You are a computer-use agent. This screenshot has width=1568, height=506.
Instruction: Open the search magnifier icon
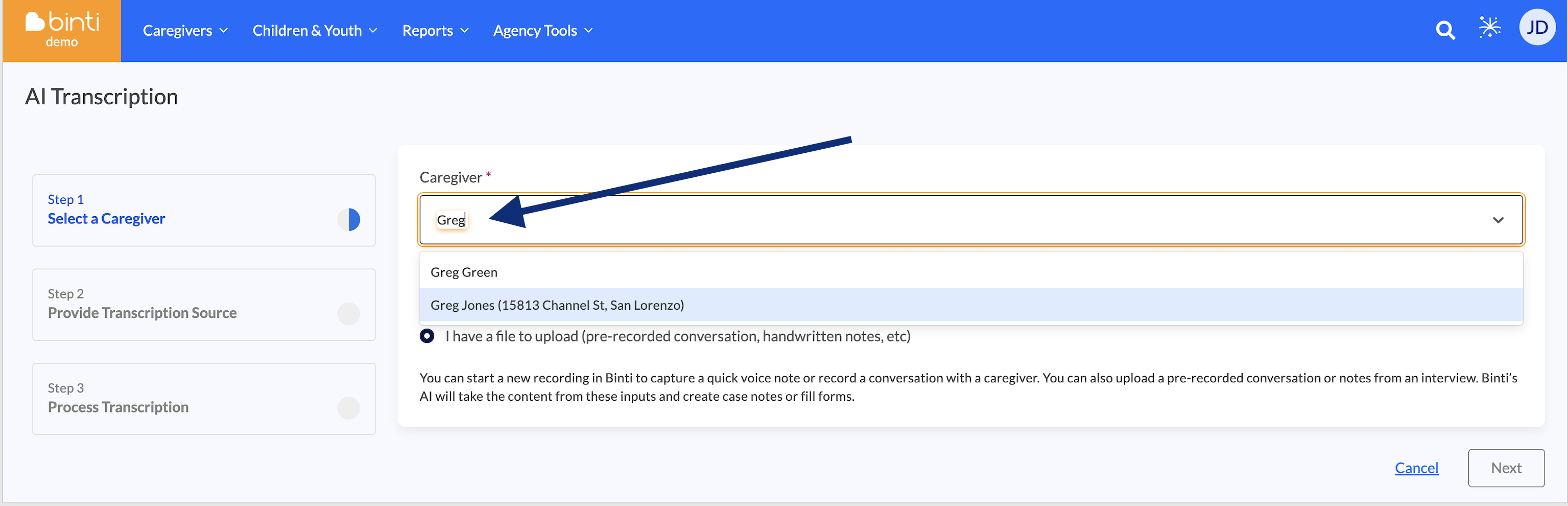point(1445,30)
